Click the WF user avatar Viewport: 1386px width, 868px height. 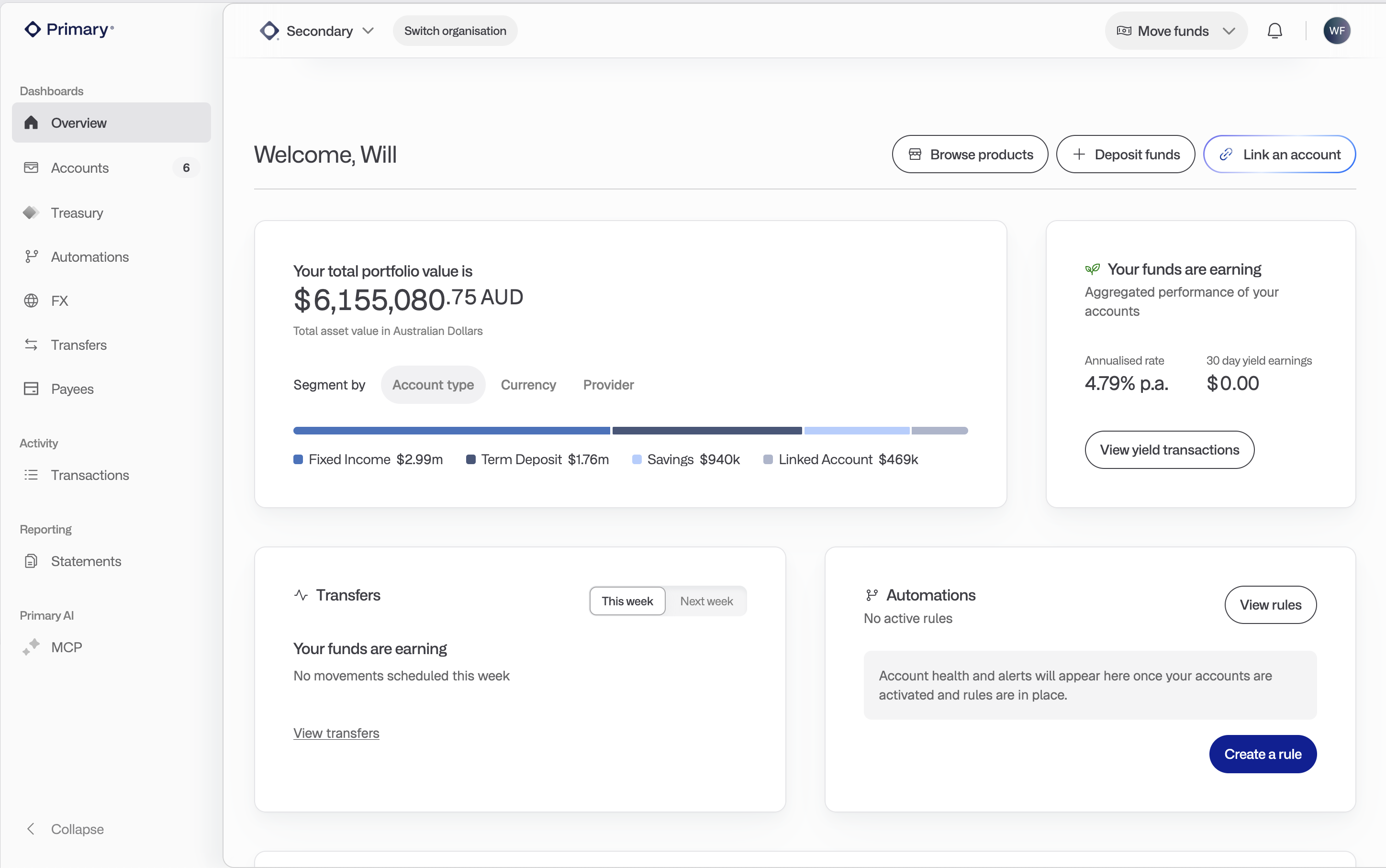1337,31
